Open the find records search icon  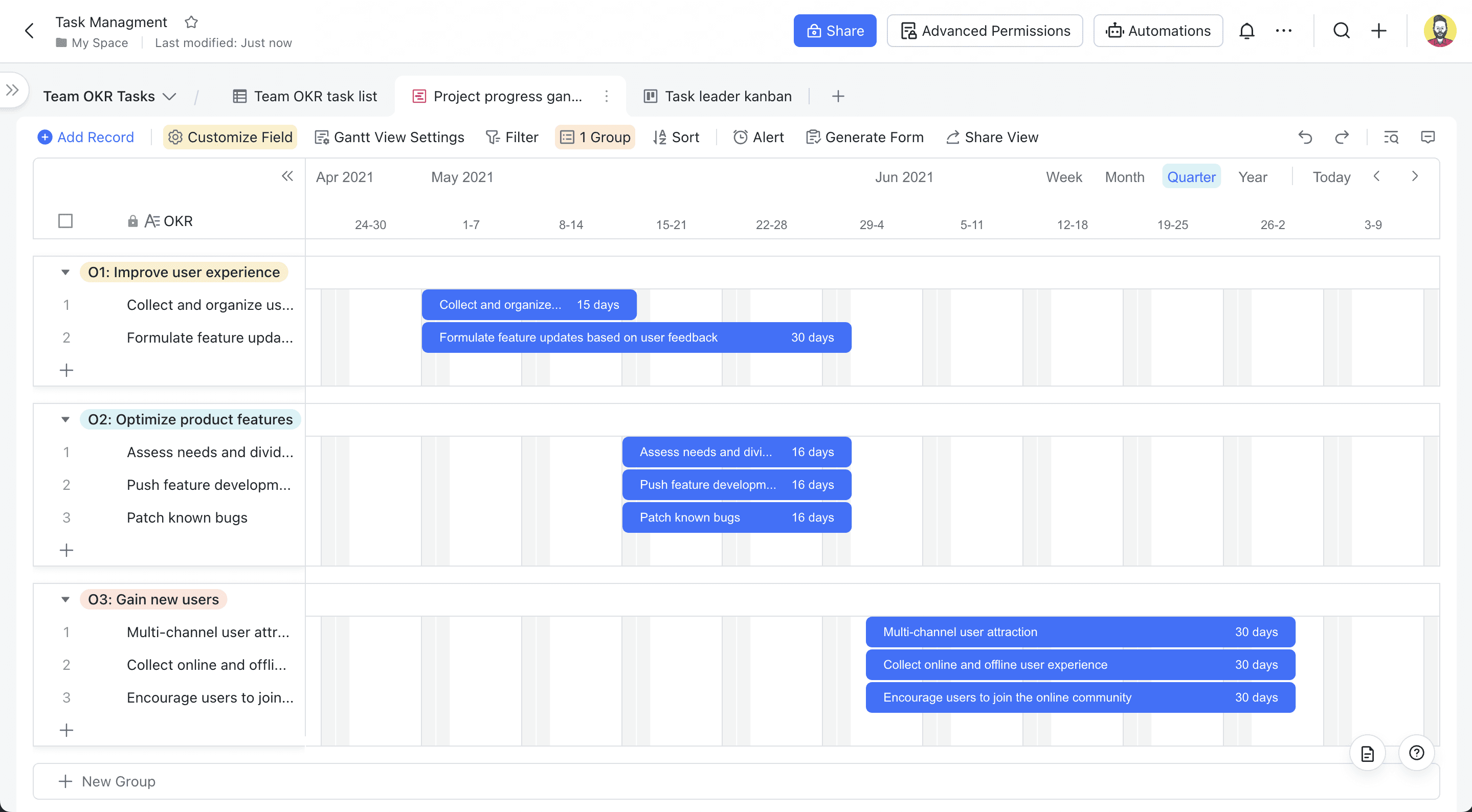[1391, 137]
